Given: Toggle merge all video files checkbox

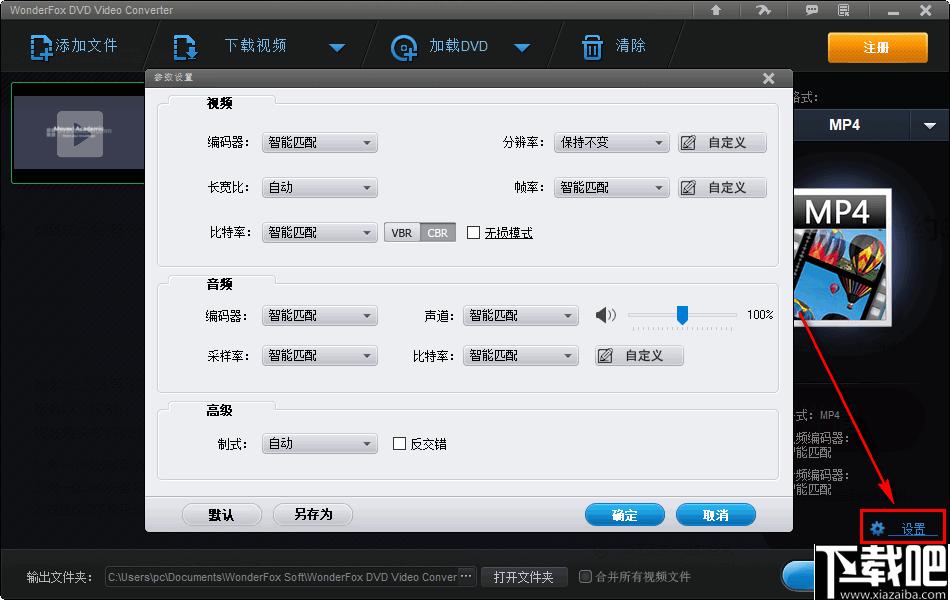Looking at the screenshot, I should (585, 576).
